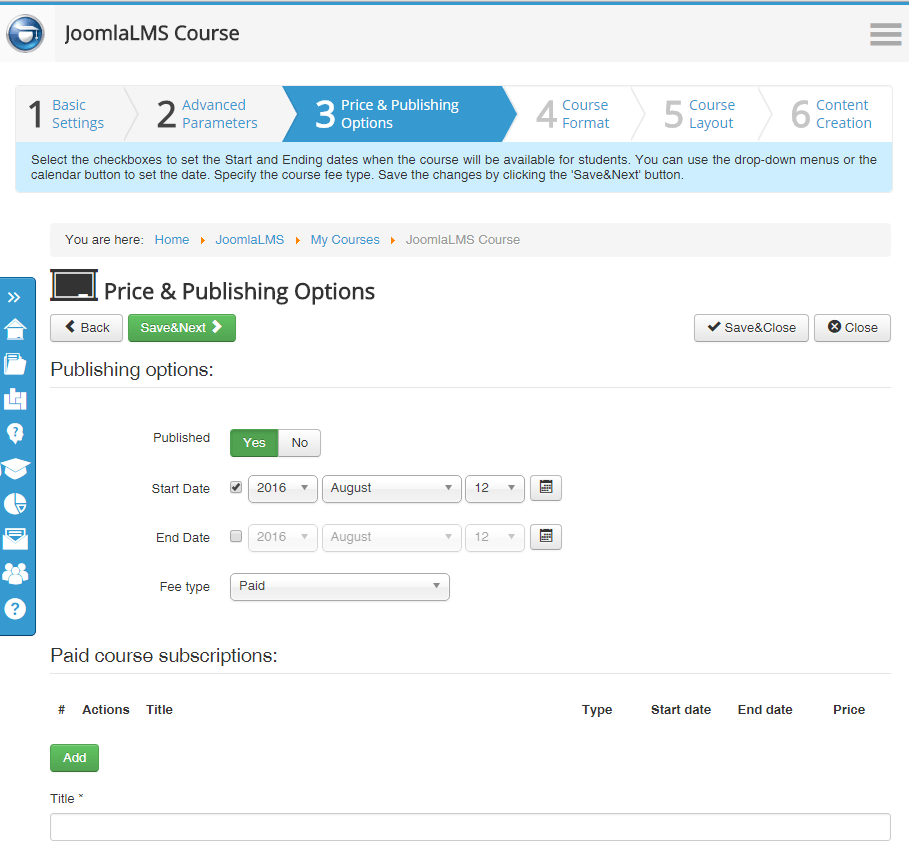Click the 'Published' field label
The height and width of the screenshot is (856, 909).
coord(181,438)
